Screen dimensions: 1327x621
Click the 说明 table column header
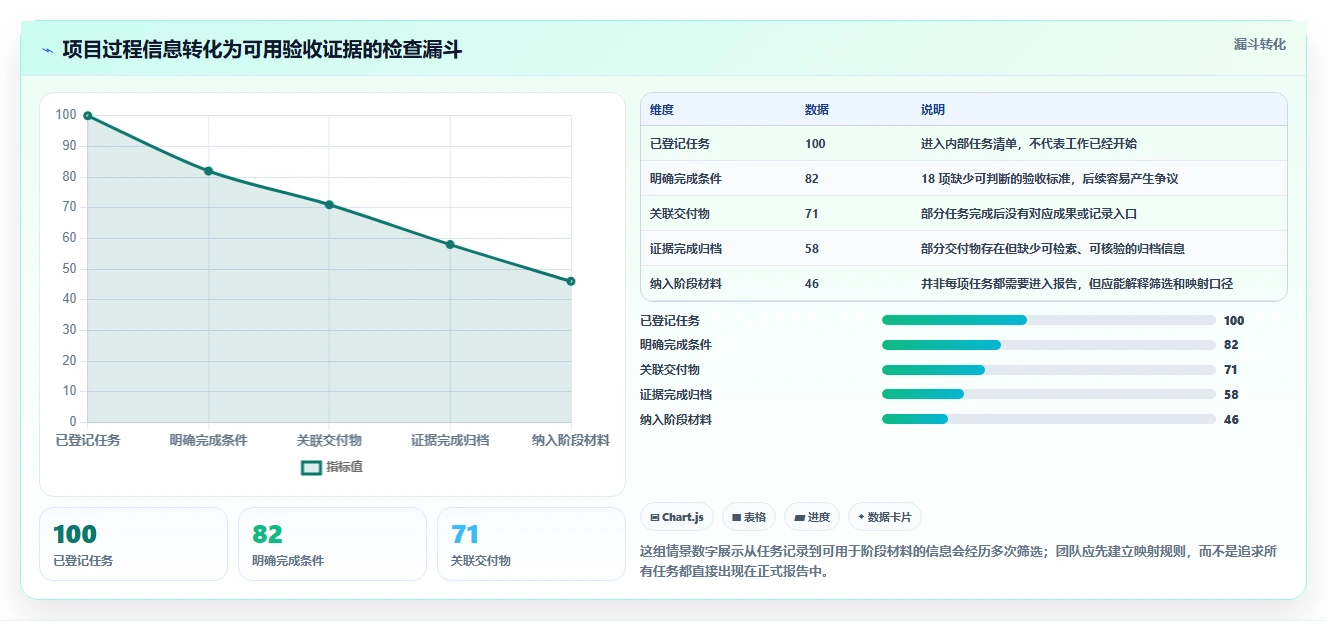click(932, 110)
